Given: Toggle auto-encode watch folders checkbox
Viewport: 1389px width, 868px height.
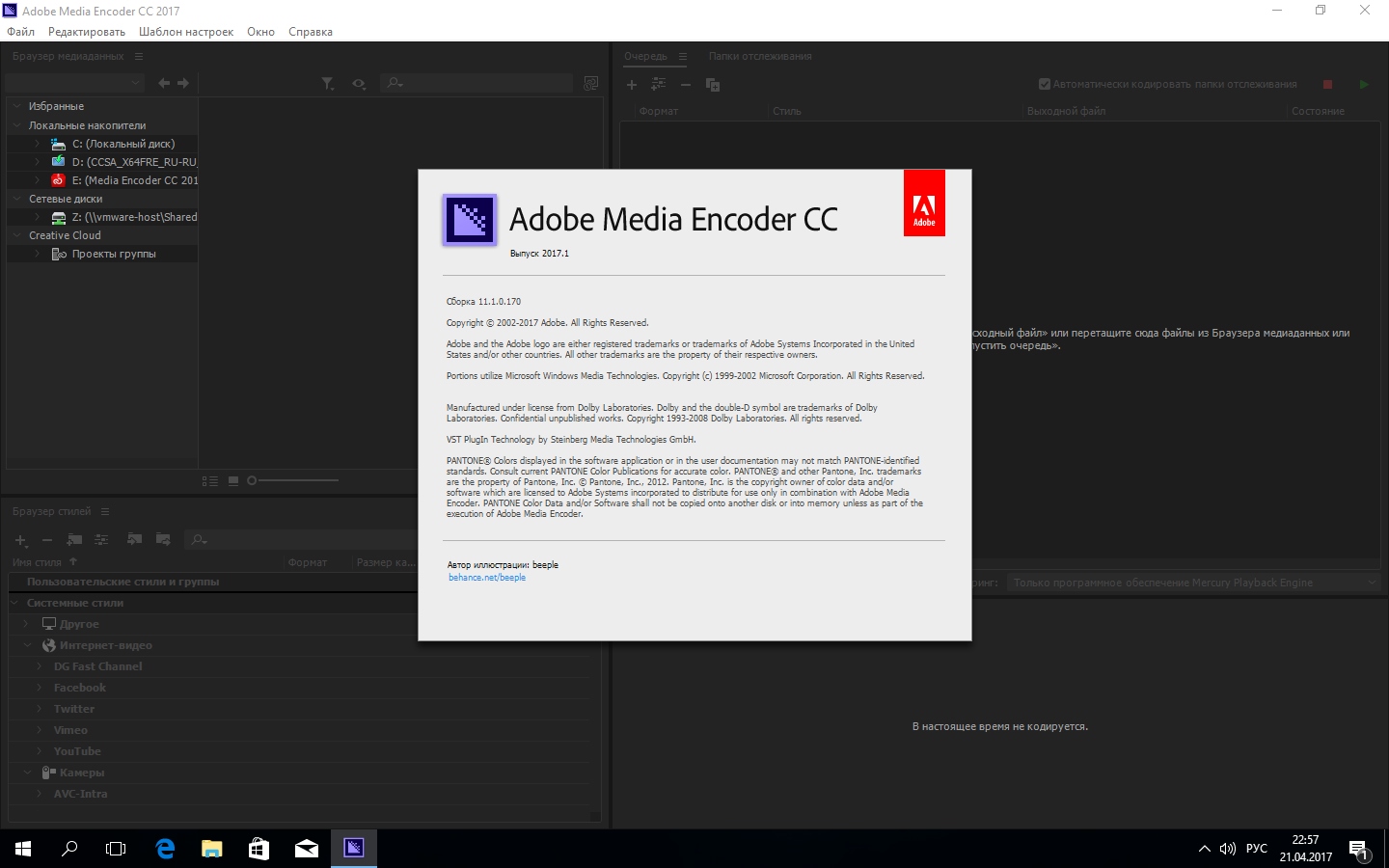Looking at the screenshot, I should 1044,84.
